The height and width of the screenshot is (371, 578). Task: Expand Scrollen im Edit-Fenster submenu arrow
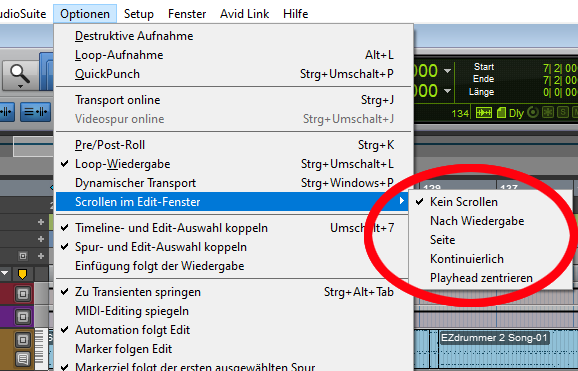coord(401,201)
